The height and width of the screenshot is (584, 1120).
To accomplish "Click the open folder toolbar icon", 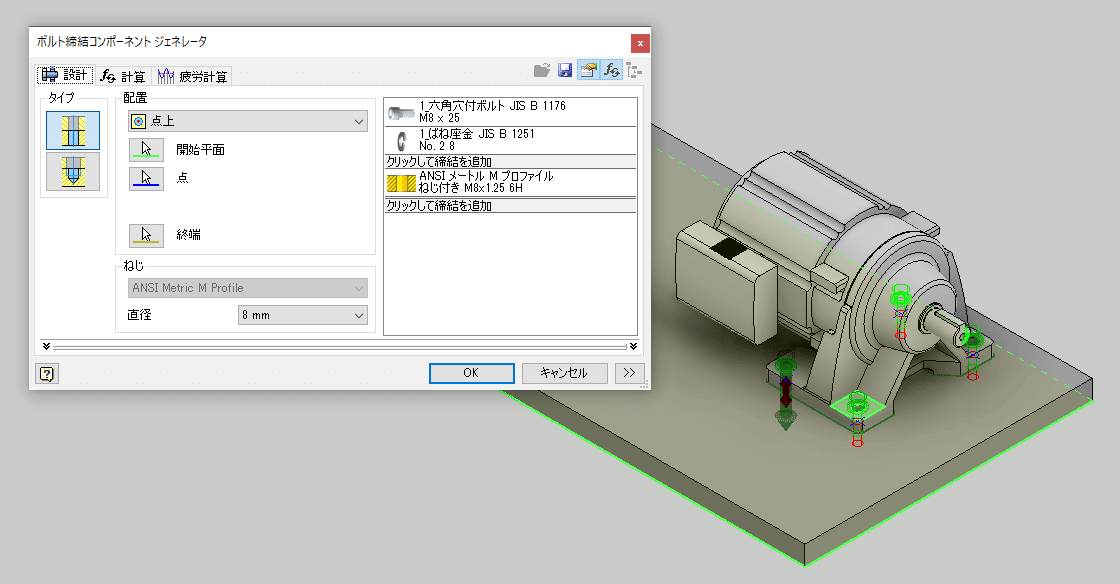I will tap(542, 70).
